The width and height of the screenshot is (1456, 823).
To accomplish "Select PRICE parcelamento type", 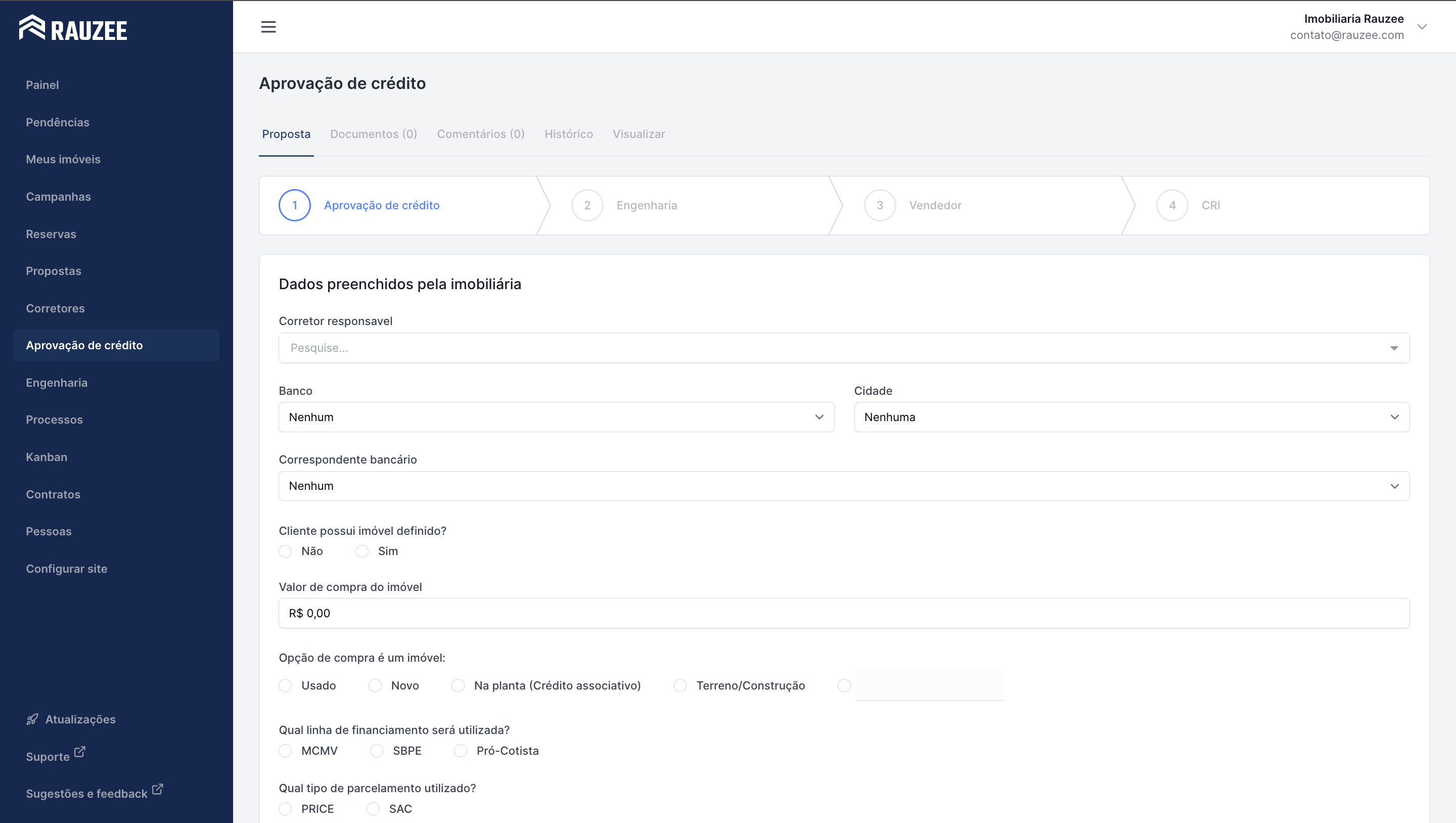I will point(286,809).
